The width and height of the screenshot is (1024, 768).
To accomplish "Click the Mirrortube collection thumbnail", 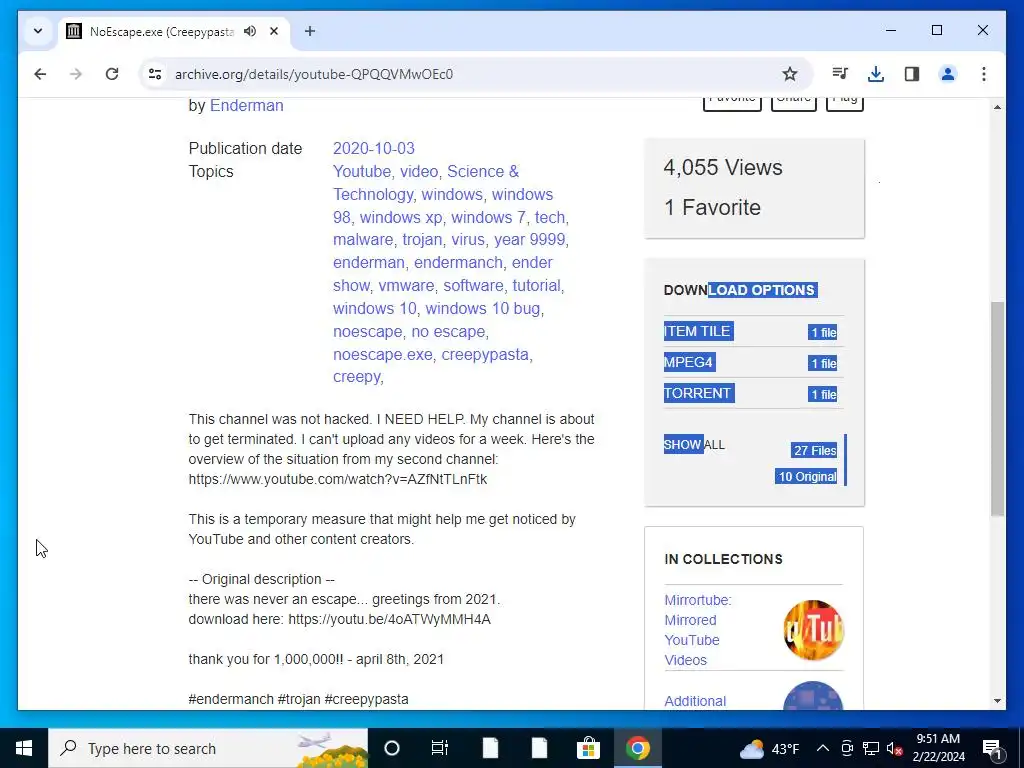I will point(813,630).
